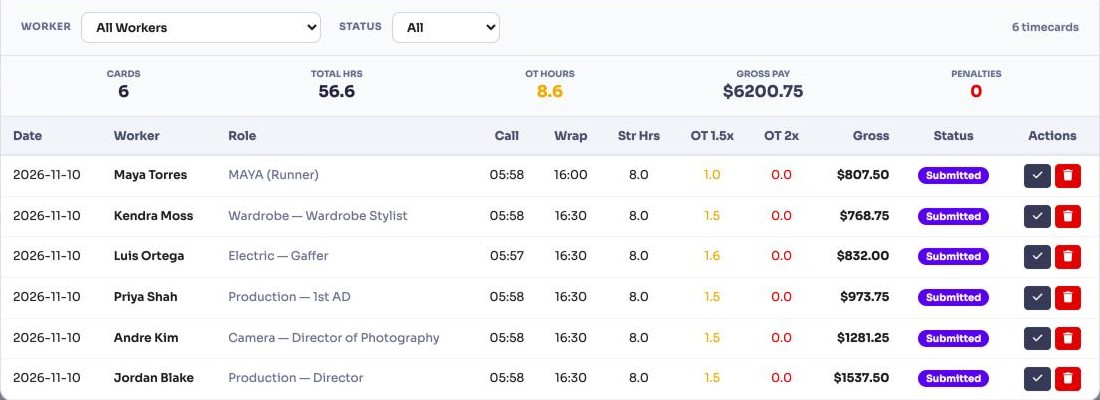Select worker name Jordan Blake
This screenshot has width=1100, height=400.
tap(154, 378)
